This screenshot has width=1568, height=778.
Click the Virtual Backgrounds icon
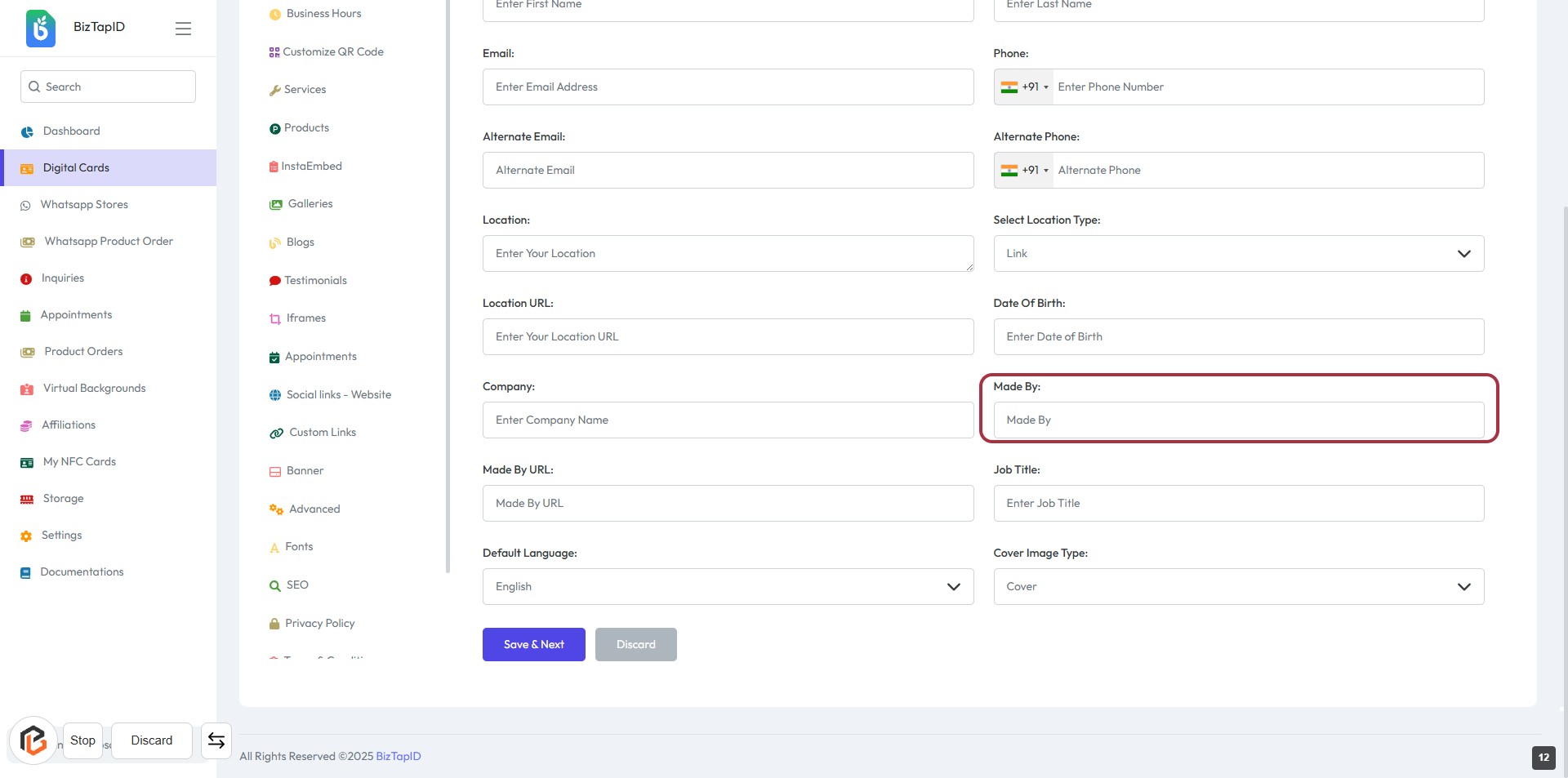[x=27, y=389]
